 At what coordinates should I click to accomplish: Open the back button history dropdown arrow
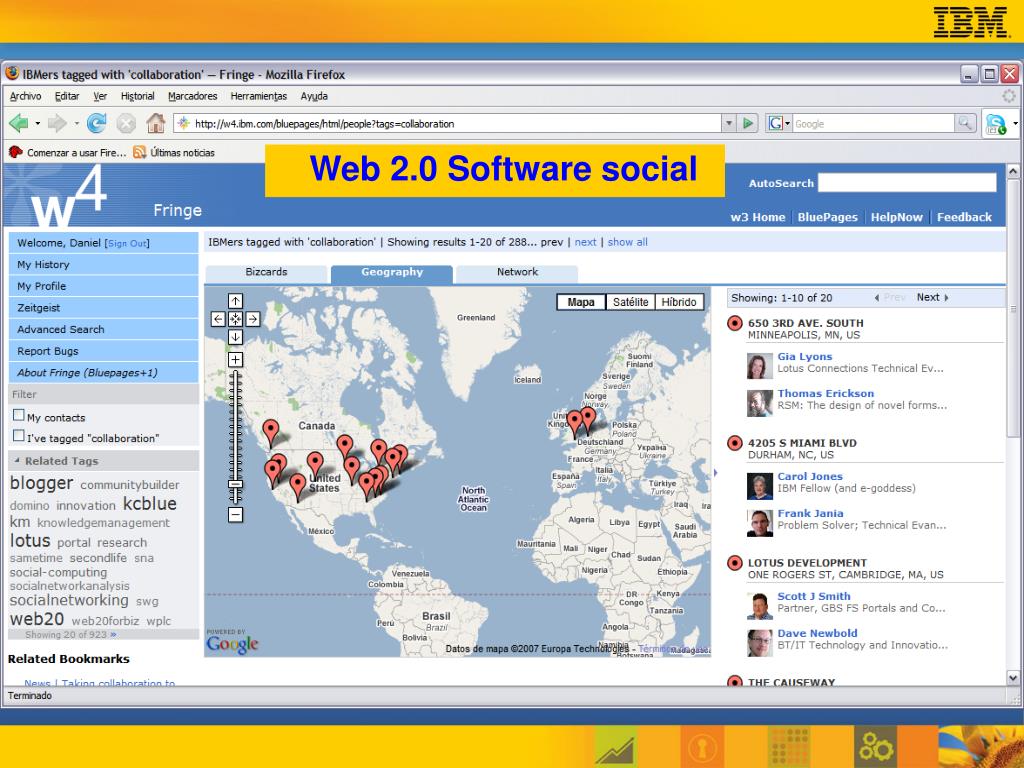(38, 123)
